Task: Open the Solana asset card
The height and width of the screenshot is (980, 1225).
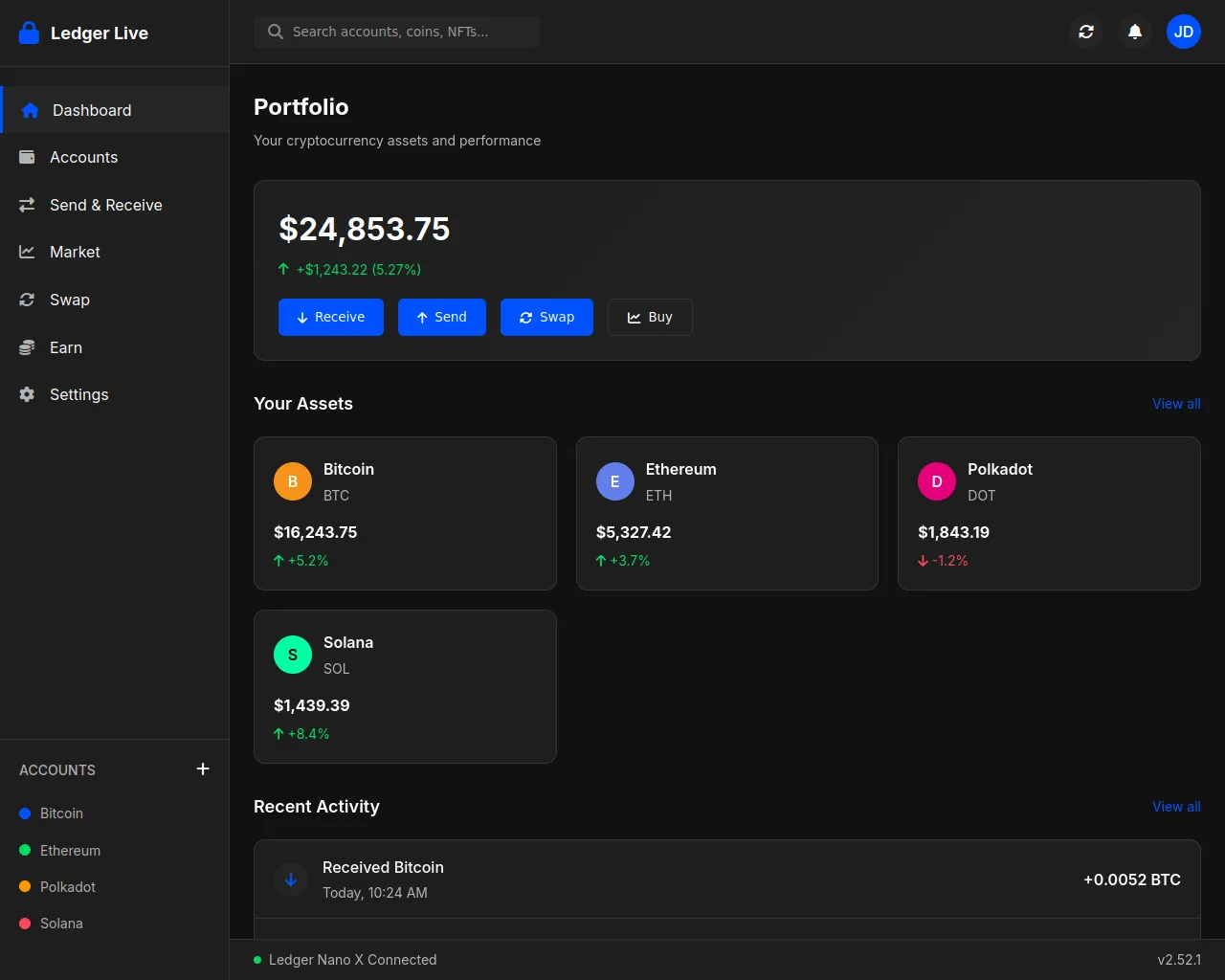Action: click(x=405, y=686)
